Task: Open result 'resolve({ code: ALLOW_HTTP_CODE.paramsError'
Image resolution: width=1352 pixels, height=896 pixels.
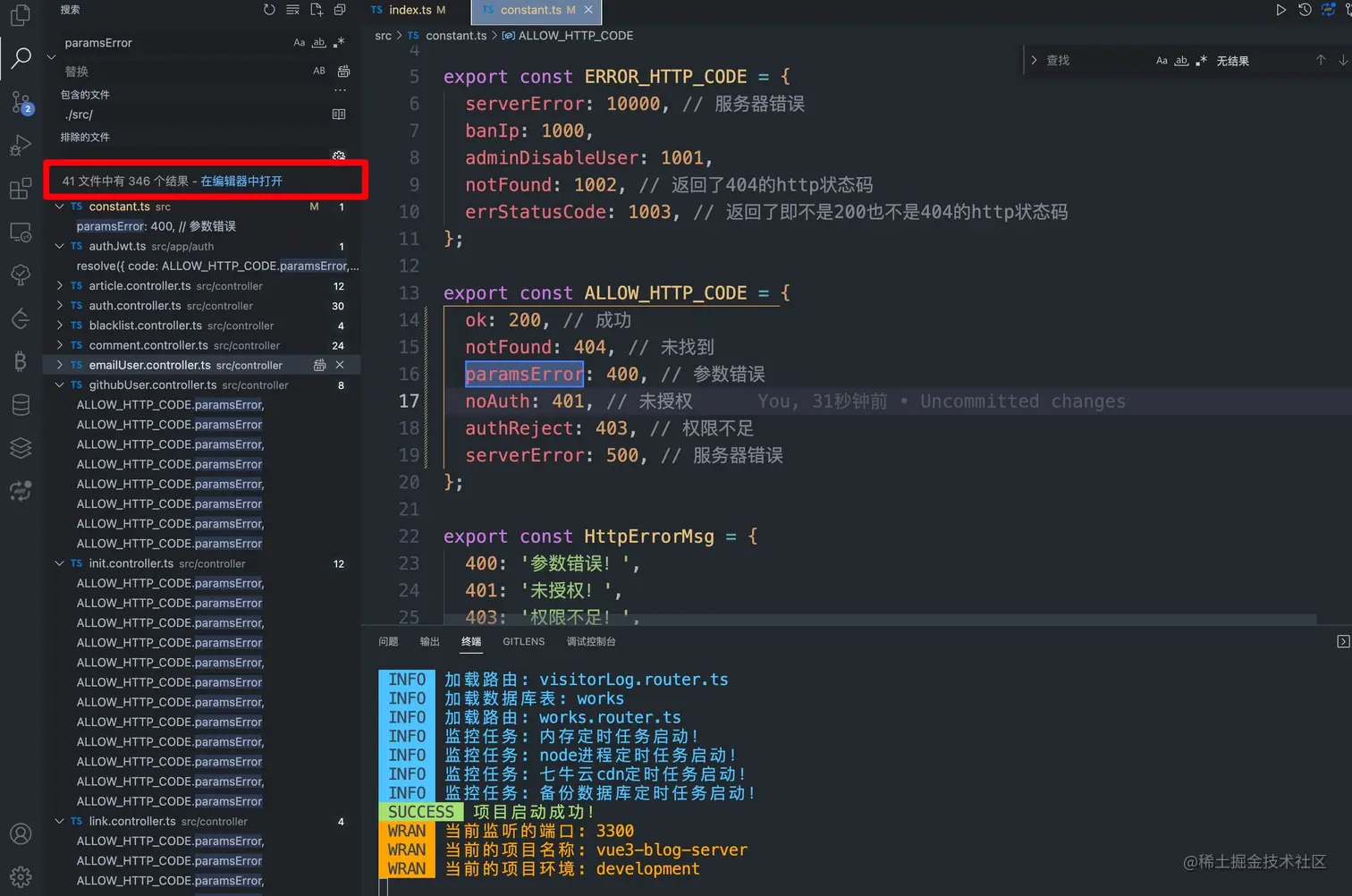Action: pyautogui.click(x=217, y=266)
